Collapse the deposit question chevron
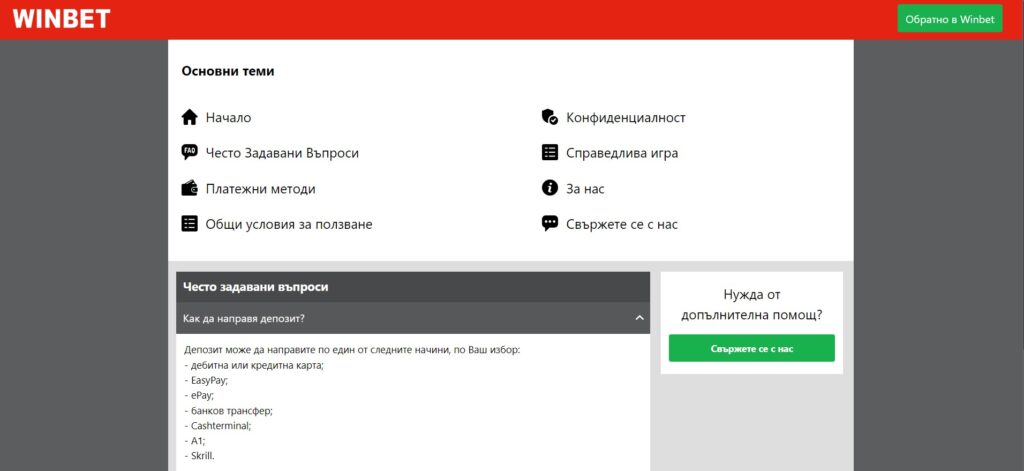This screenshot has height=471, width=1024. point(639,318)
